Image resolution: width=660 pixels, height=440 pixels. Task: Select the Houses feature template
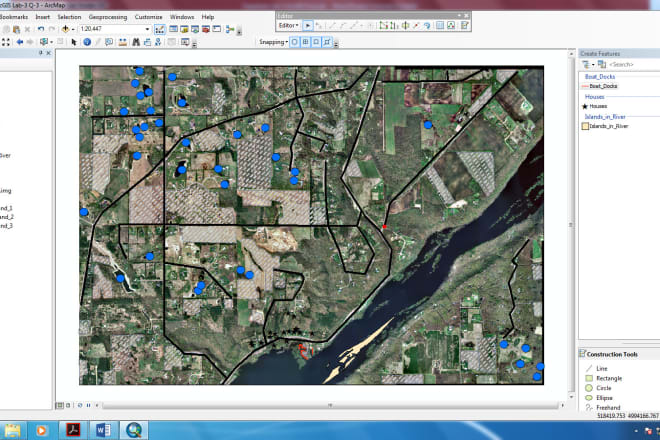click(595, 106)
